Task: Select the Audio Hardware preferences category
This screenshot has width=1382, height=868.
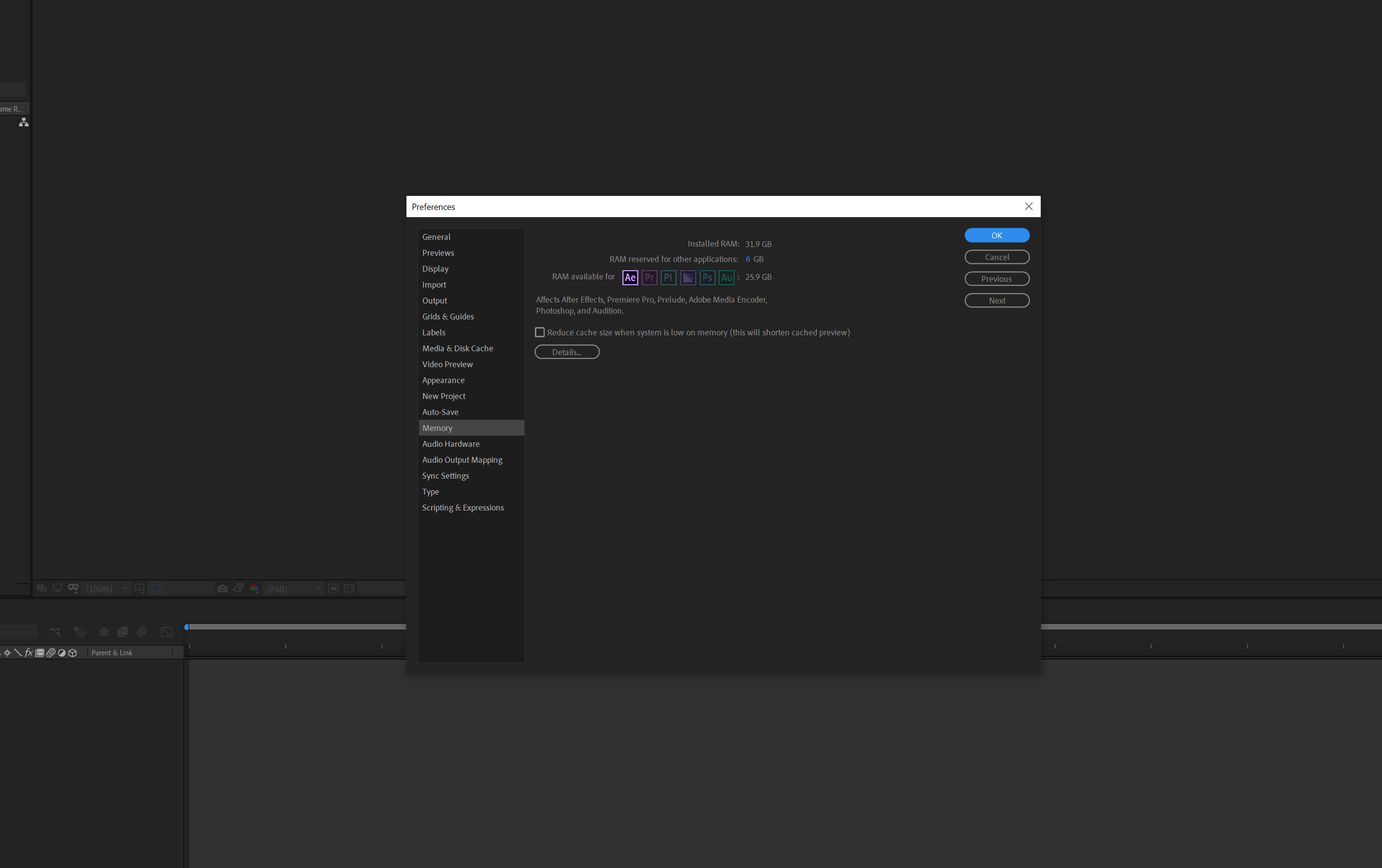Action: pos(451,443)
